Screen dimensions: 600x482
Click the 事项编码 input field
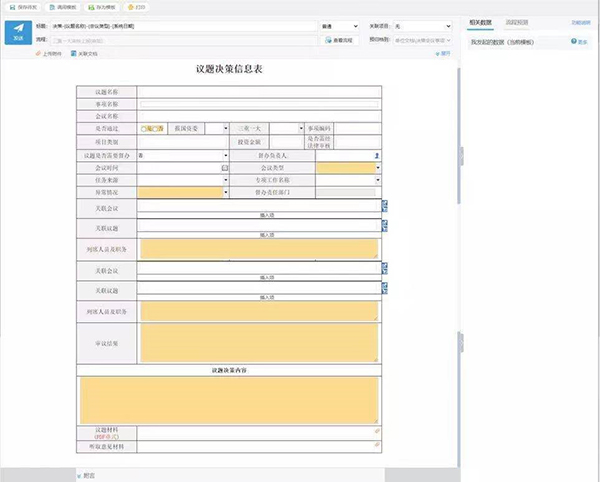(x=357, y=129)
